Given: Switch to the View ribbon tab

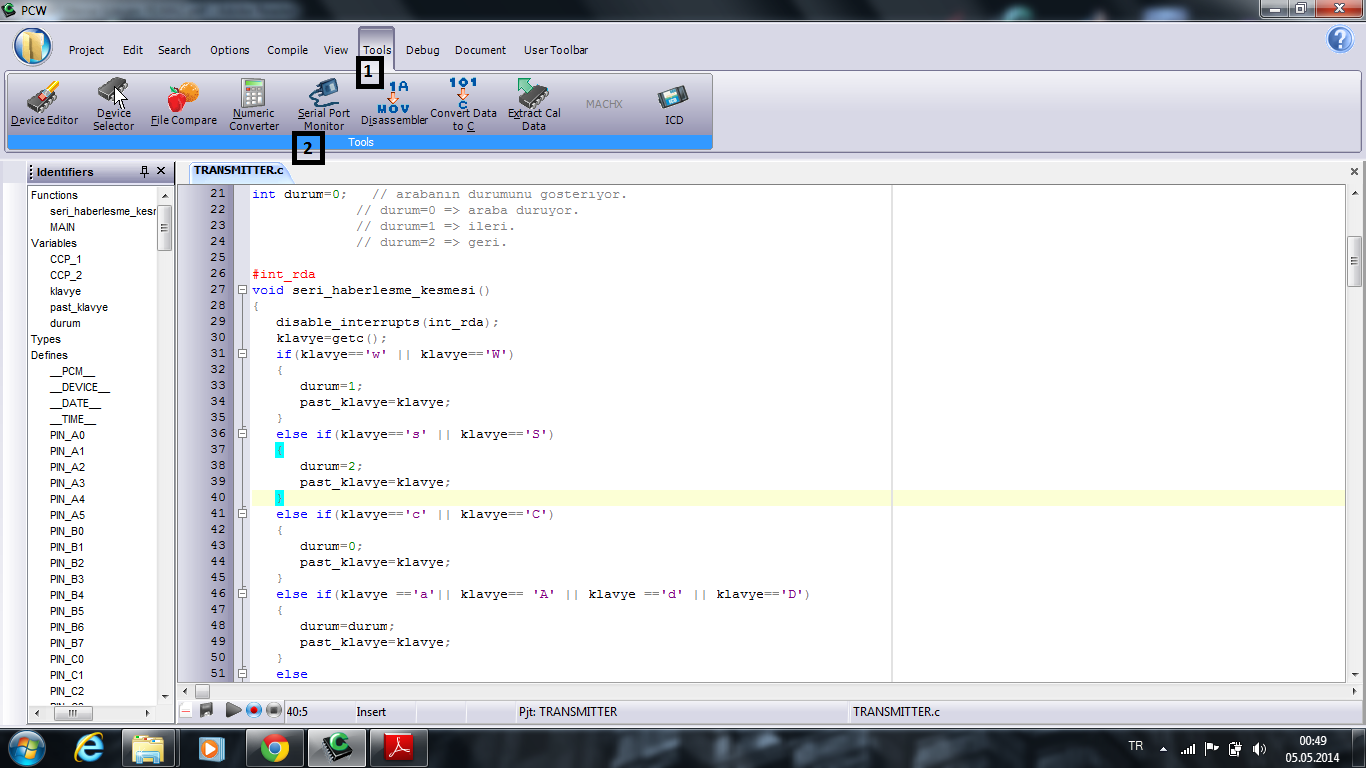Looking at the screenshot, I should (336, 50).
